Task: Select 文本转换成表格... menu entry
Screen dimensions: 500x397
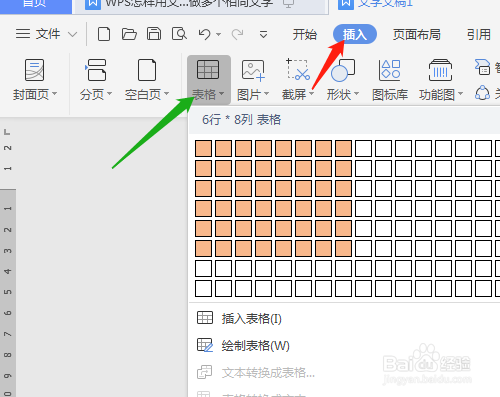Action: (268, 372)
